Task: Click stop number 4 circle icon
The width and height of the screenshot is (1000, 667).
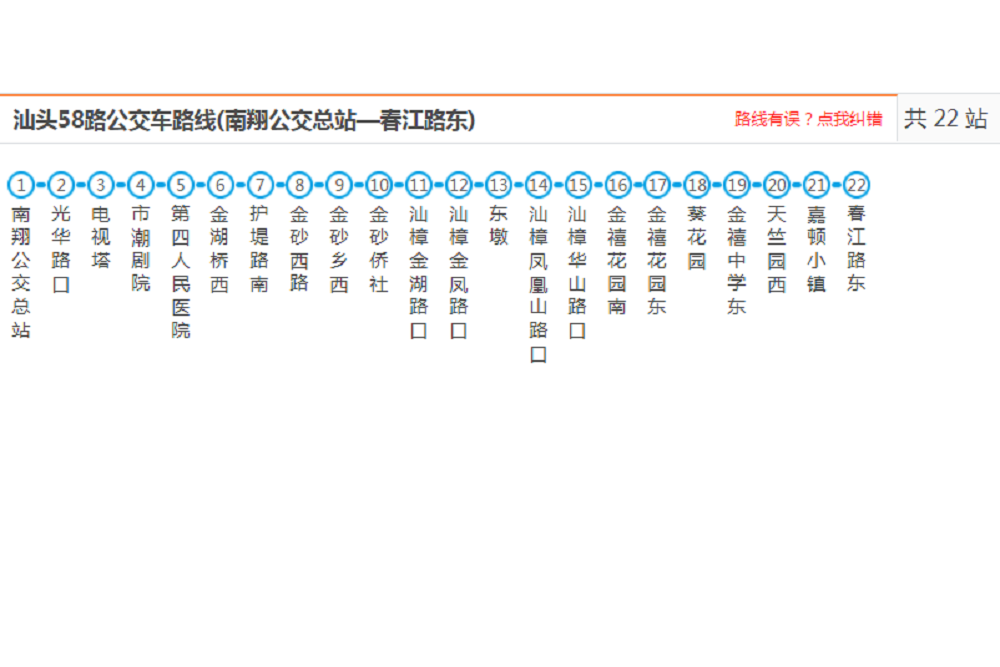Action: [140, 185]
